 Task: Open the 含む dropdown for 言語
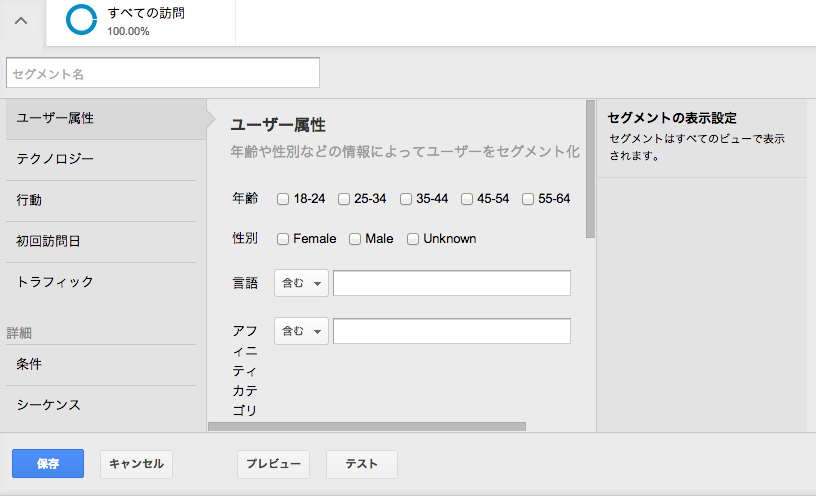[301, 283]
